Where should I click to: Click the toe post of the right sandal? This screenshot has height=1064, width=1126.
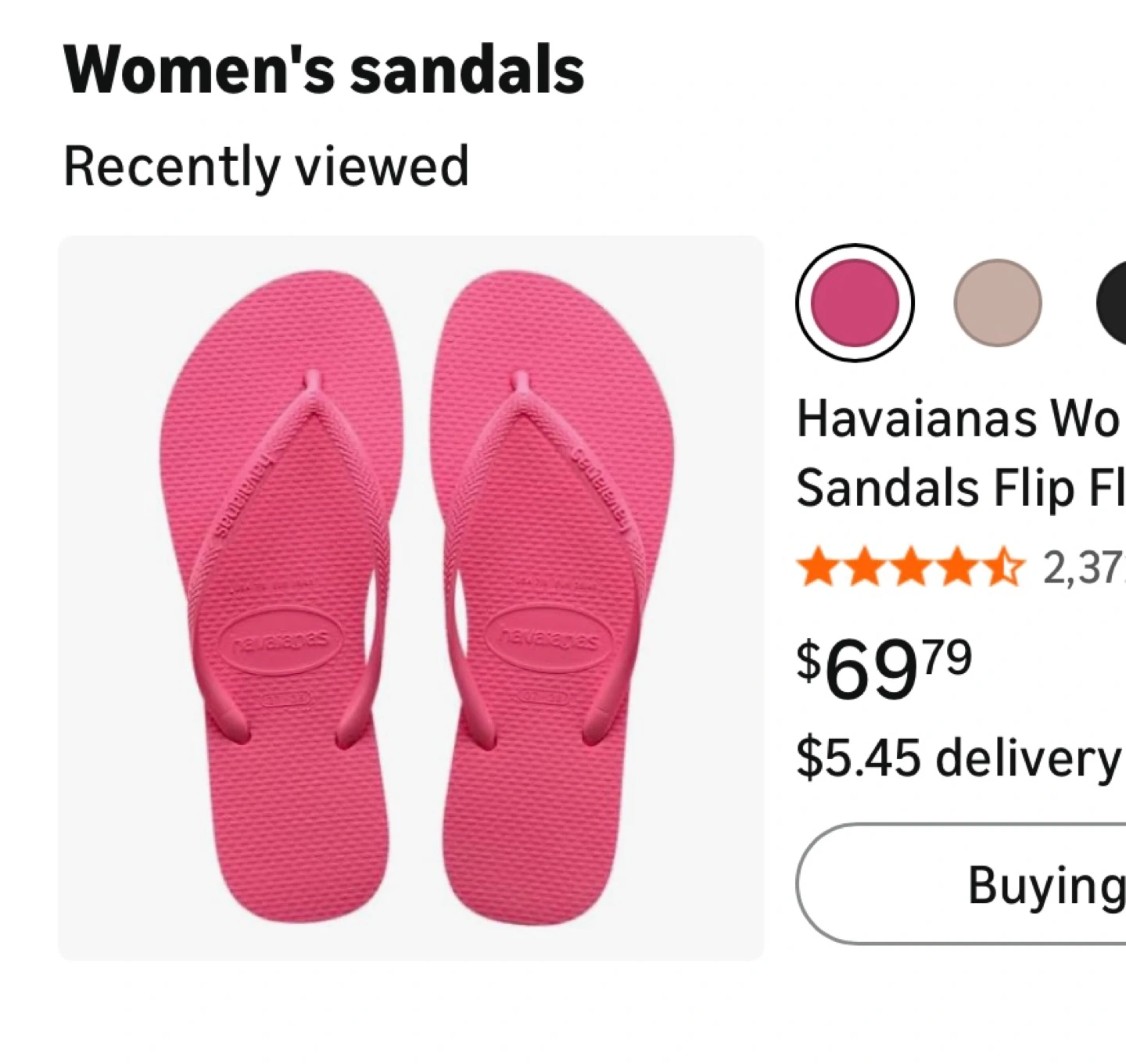coord(519,383)
